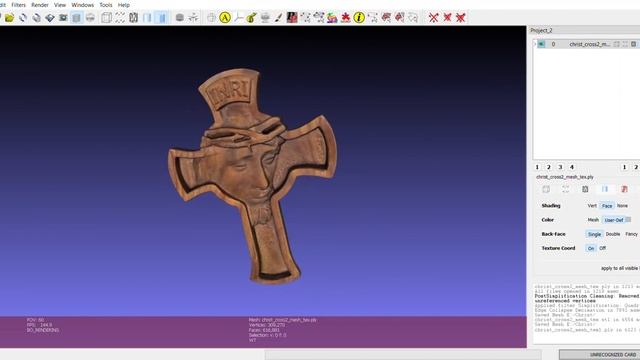
Task: Click the reload mesh arrows icon
Action: pos(23,18)
